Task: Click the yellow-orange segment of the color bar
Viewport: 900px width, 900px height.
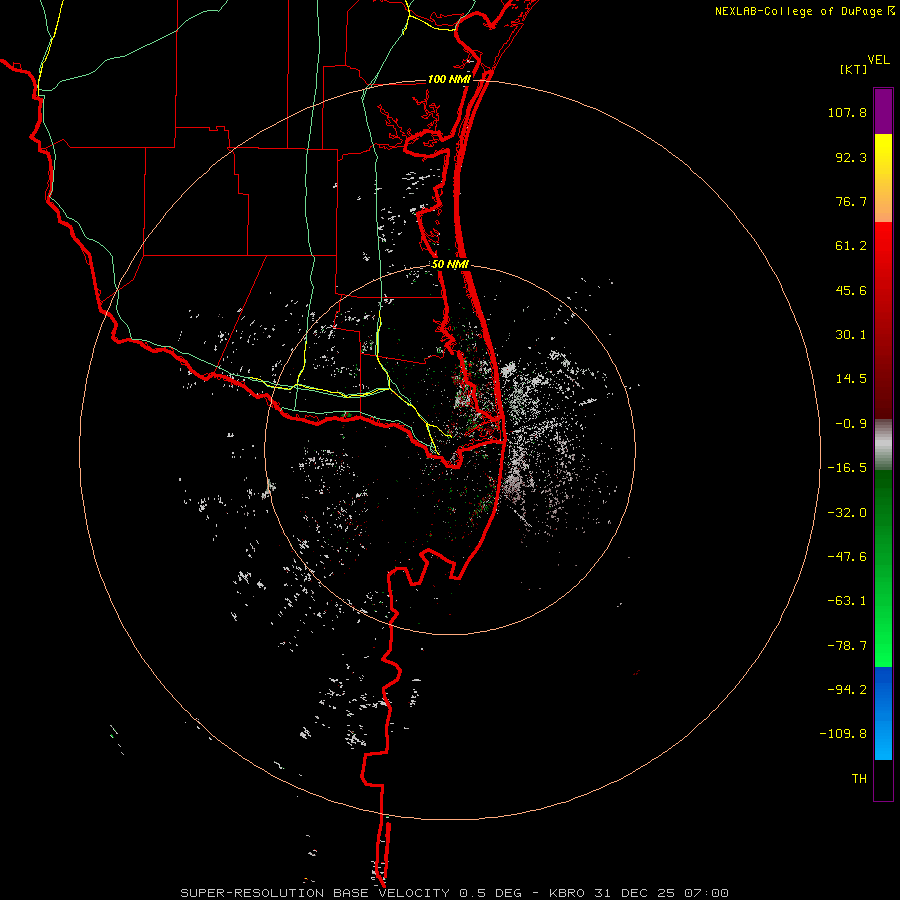Action: (x=883, y=178)
